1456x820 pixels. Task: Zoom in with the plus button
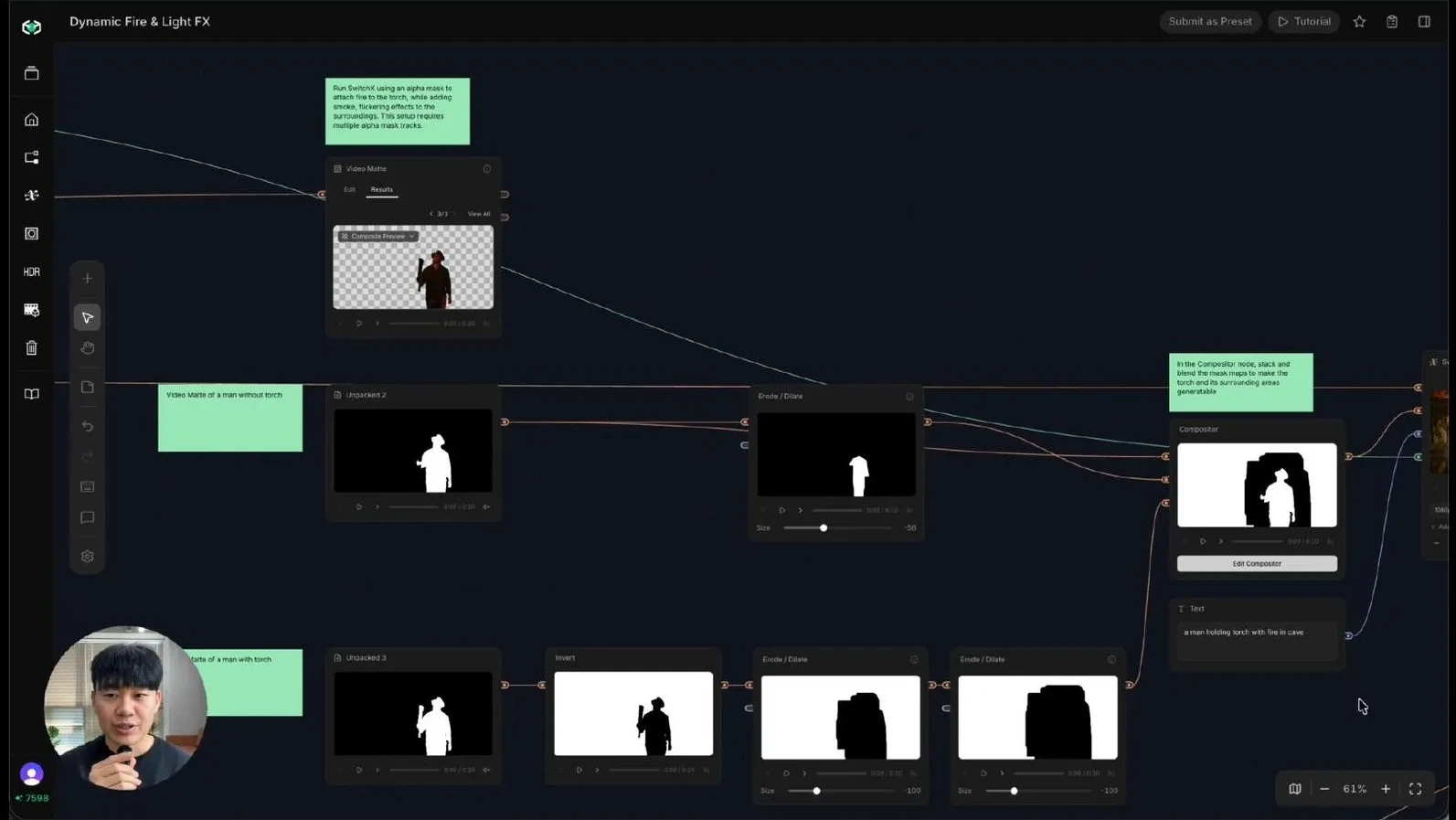coord(1386,789)
